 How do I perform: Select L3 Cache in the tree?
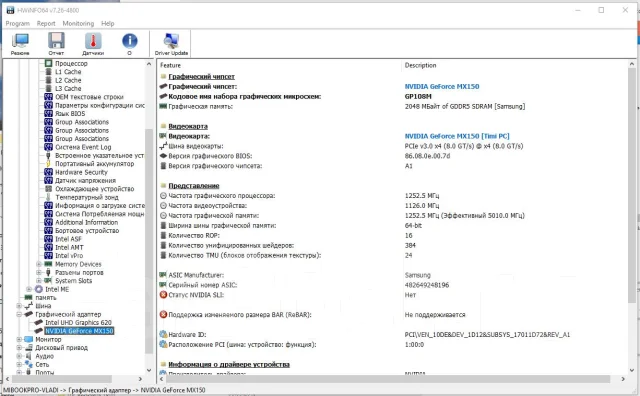pos(68,89)
